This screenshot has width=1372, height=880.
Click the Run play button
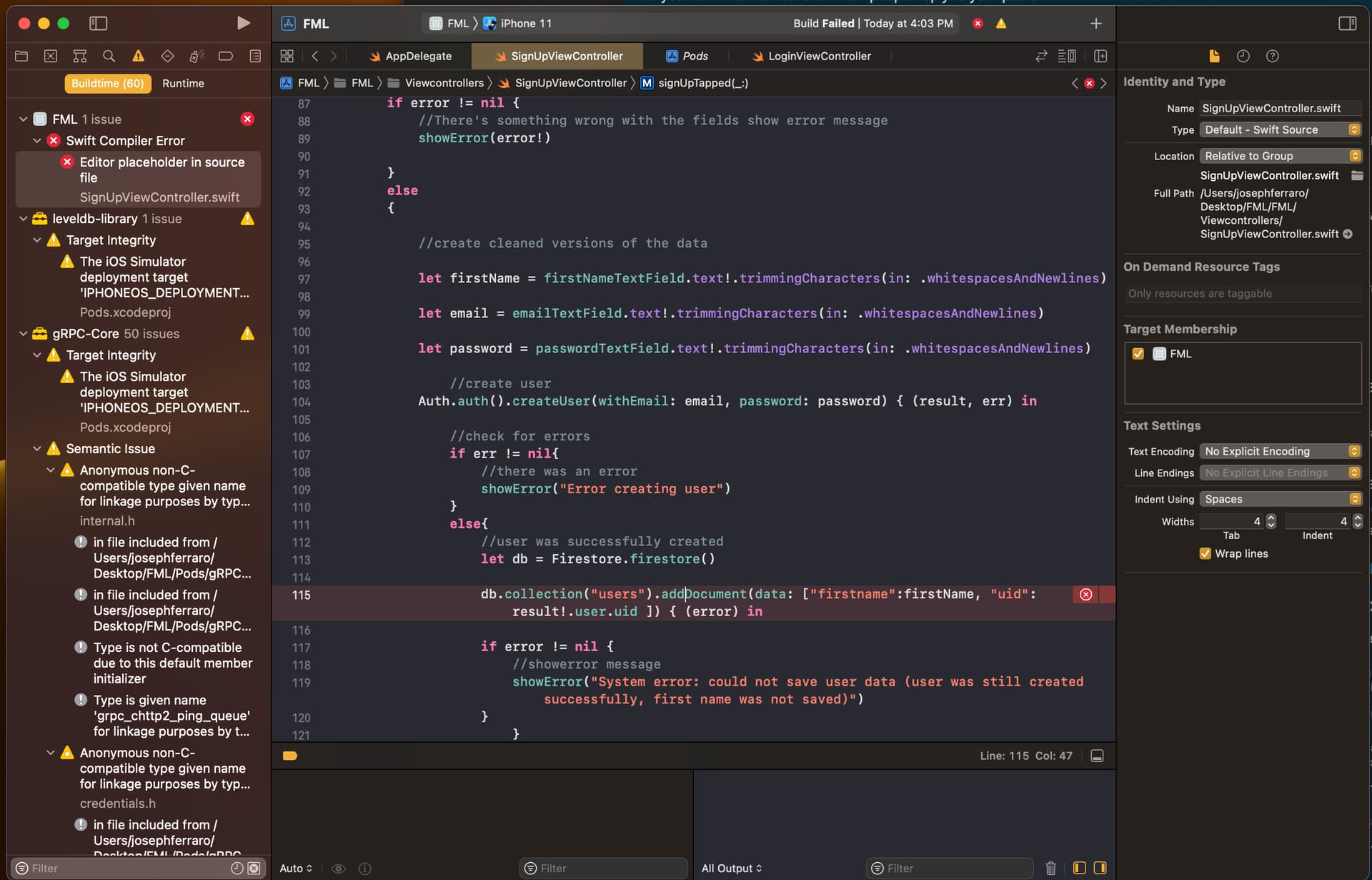243,24
